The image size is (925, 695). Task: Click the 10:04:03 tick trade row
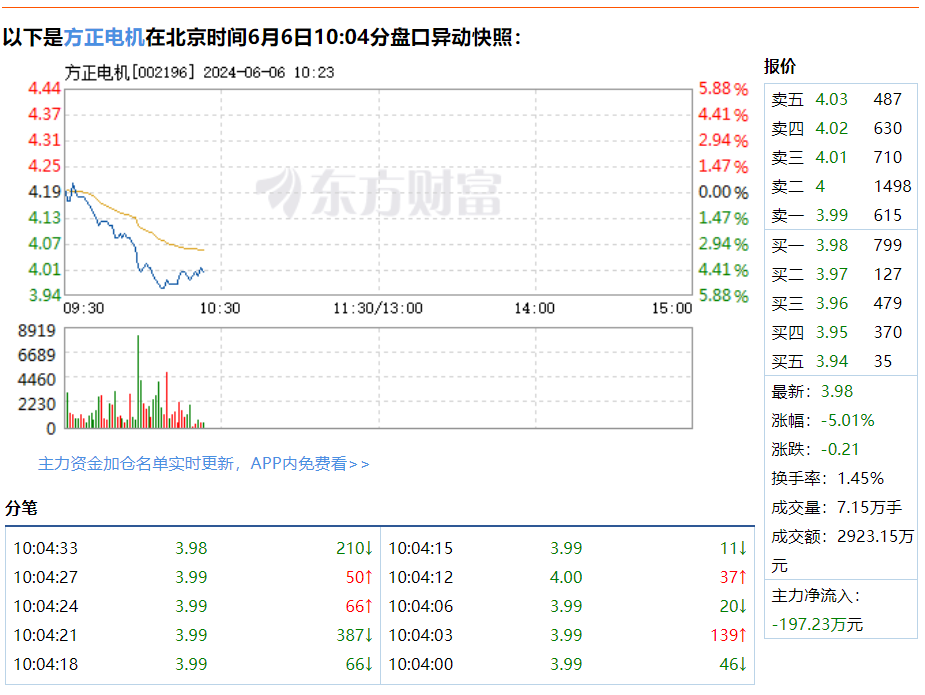tap(568, 635)
